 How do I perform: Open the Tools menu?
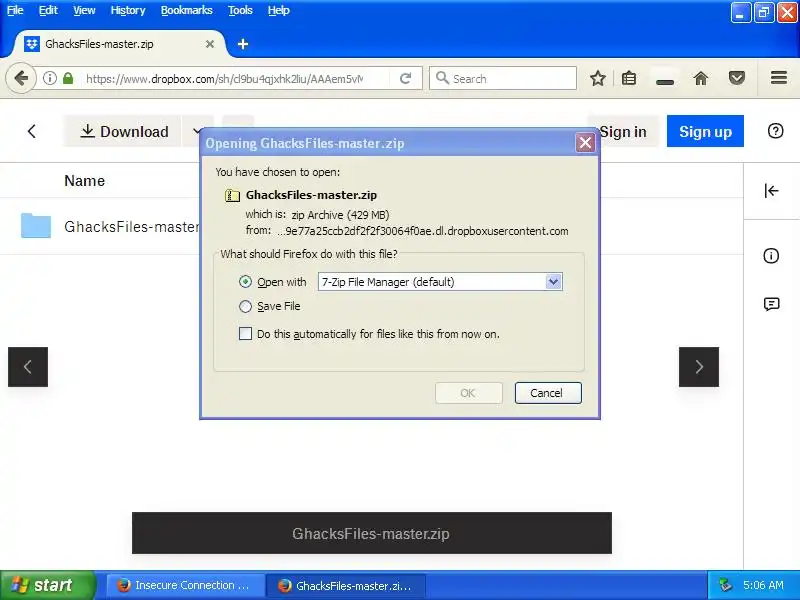(240, 10)
